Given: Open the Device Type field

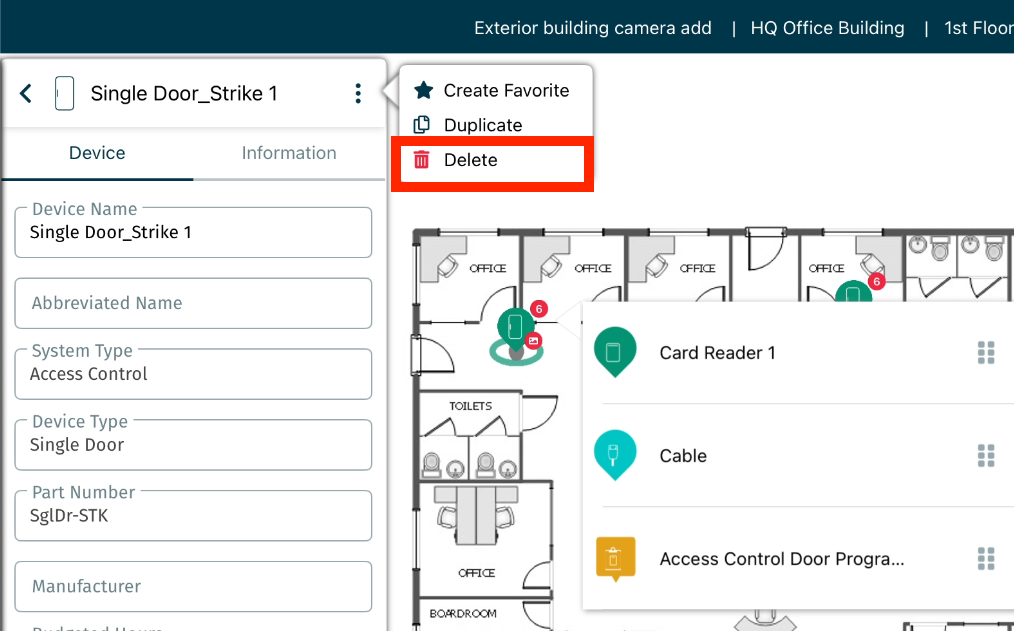Looking at the screenshot, I should pos(193,445).
